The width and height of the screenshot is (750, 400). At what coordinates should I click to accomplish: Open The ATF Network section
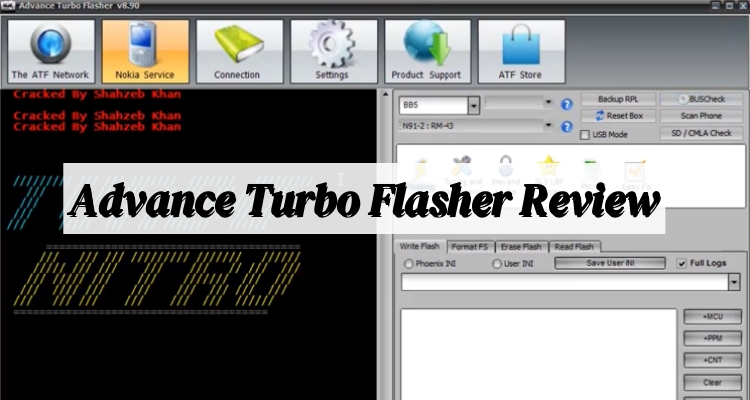51,51
